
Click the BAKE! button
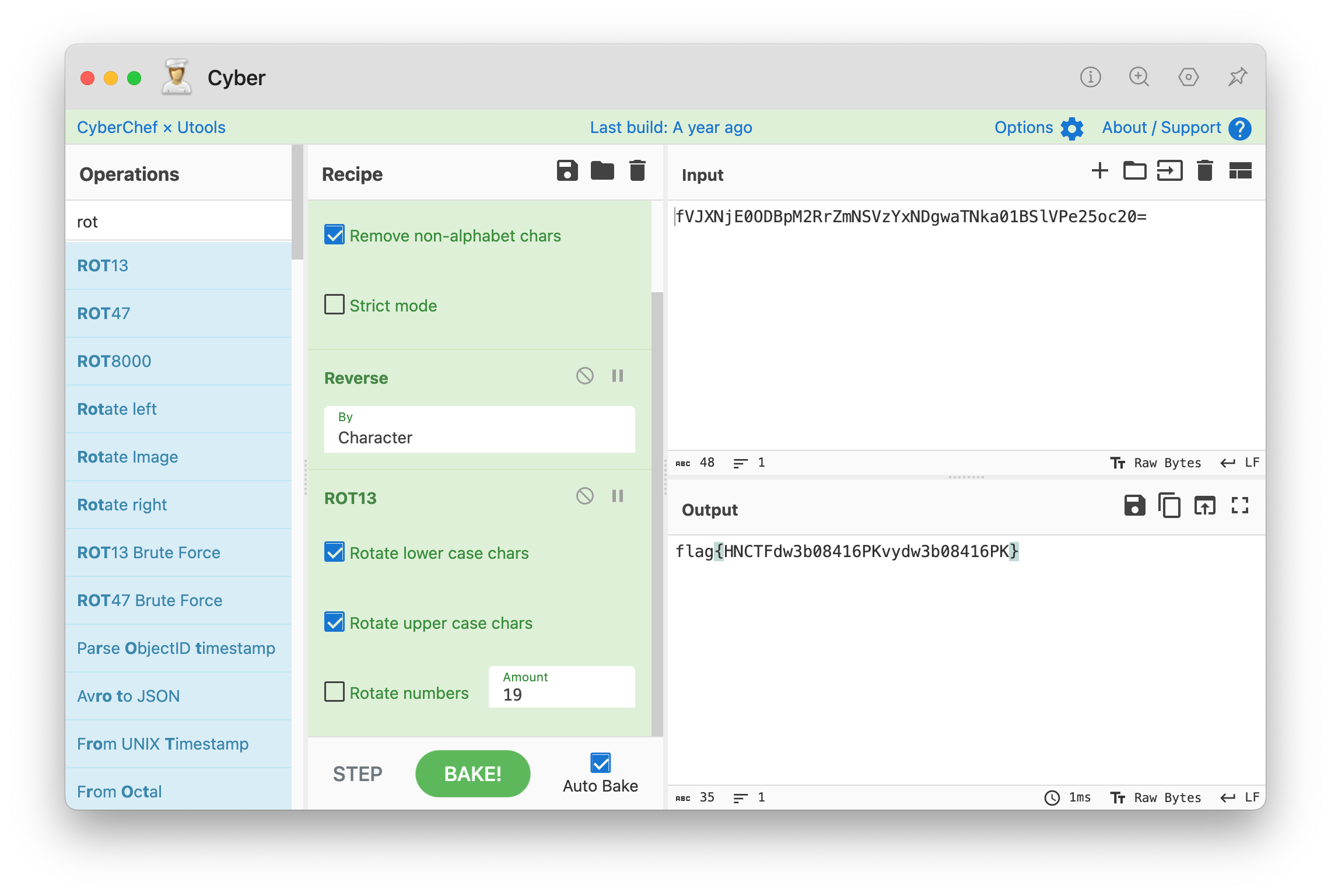(472, 773)
